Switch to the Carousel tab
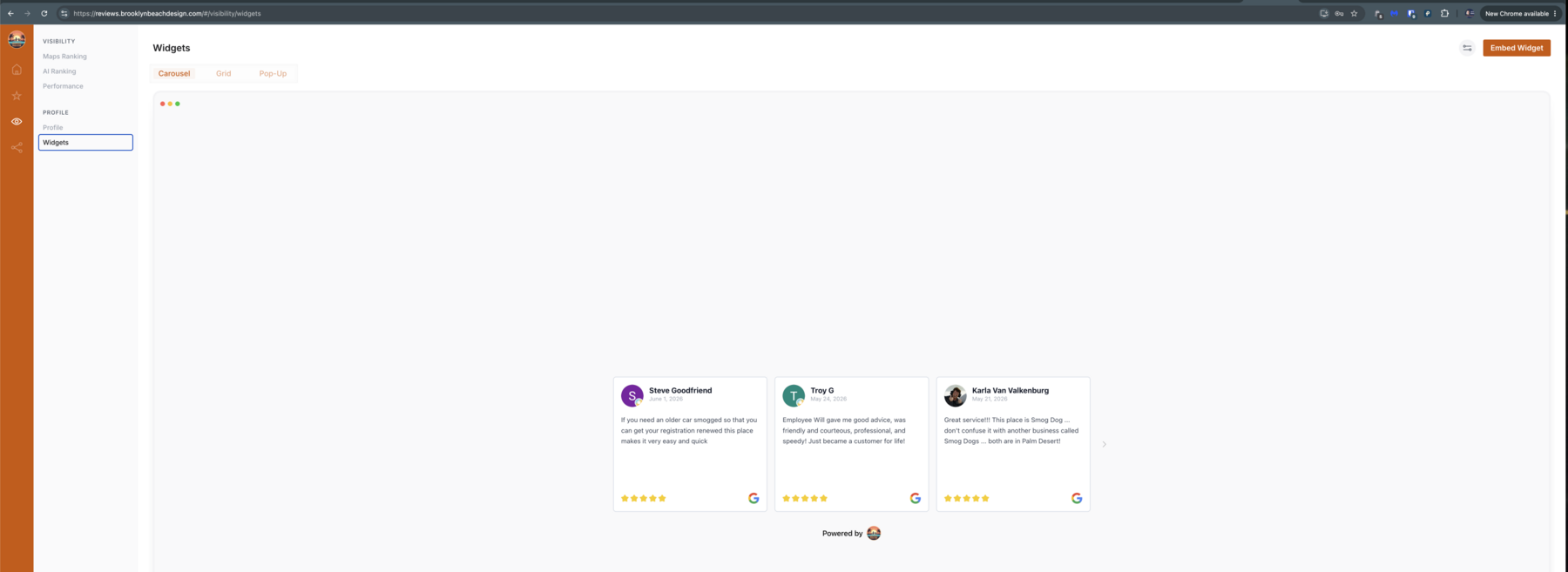1568x572 pixels. (x=174, y=73)
